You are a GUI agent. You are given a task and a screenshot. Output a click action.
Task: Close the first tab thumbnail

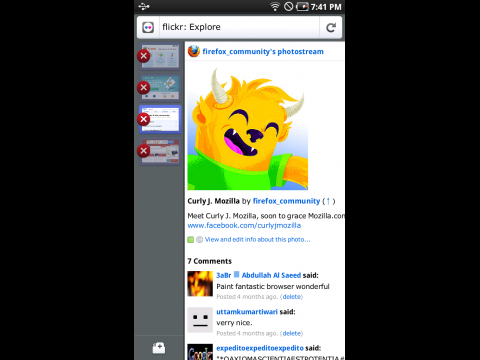tap(144, 56)
